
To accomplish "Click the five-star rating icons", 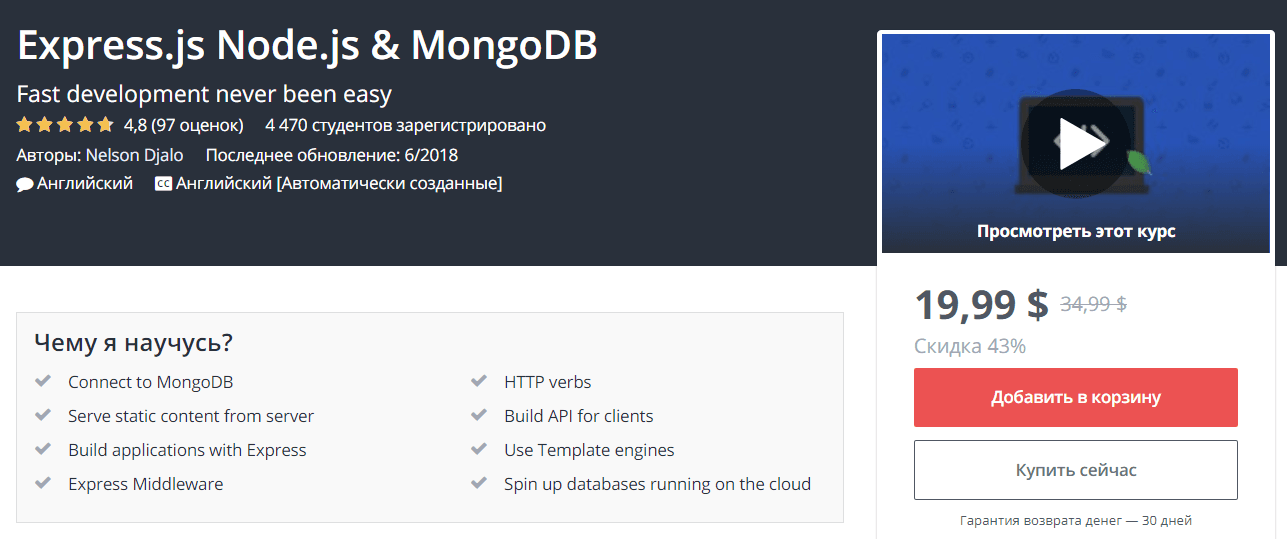I will 65,126.
